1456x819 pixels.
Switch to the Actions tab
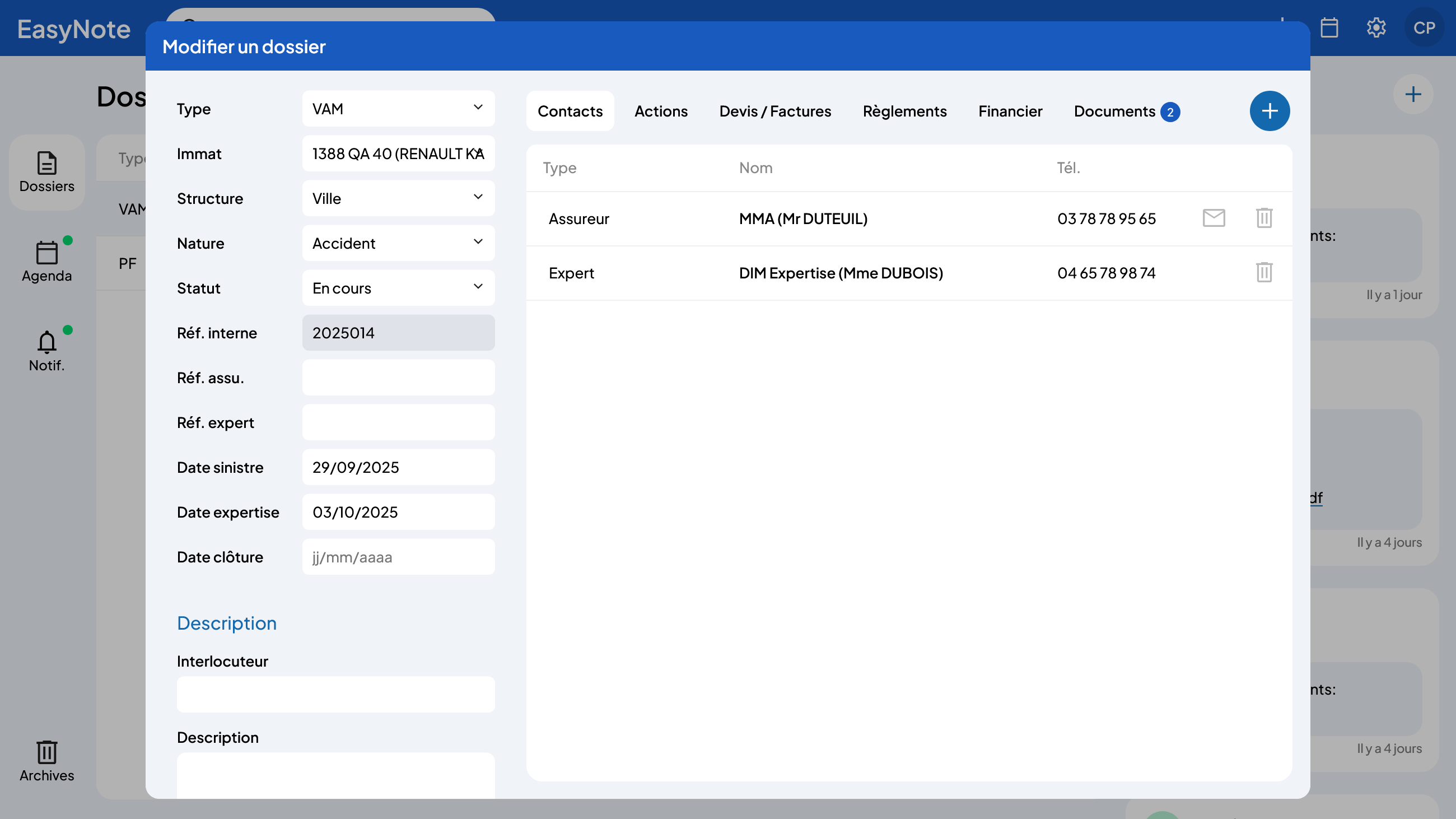(661, 111)
